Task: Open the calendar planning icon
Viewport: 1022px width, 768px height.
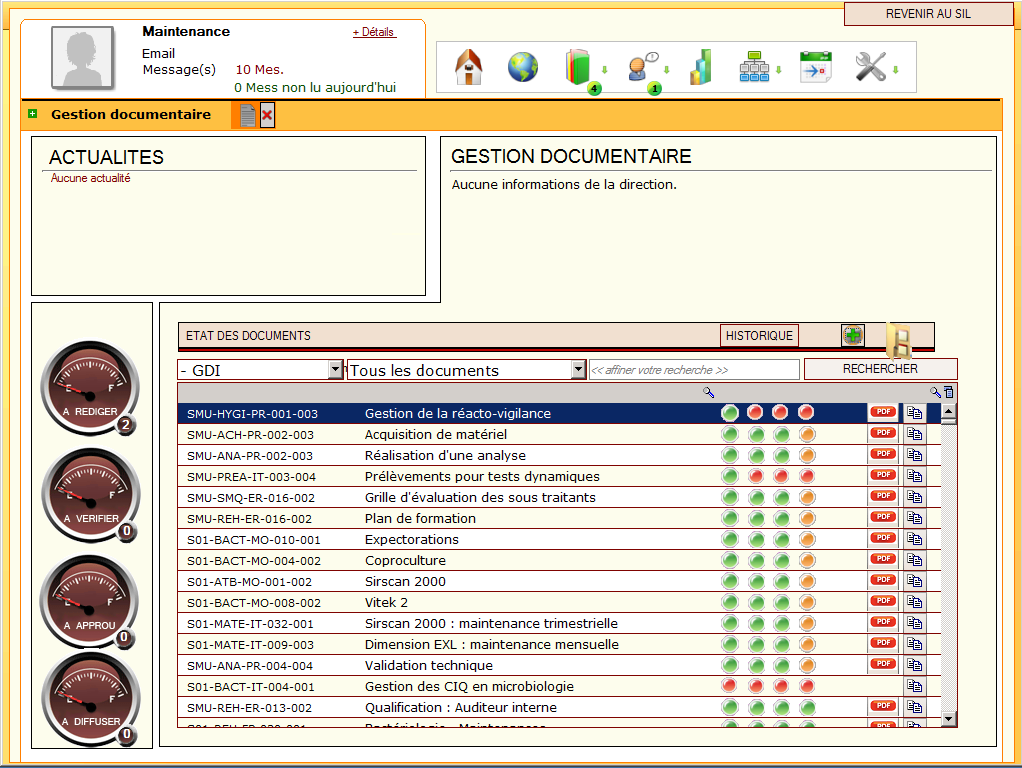Action: coord(815,68)
